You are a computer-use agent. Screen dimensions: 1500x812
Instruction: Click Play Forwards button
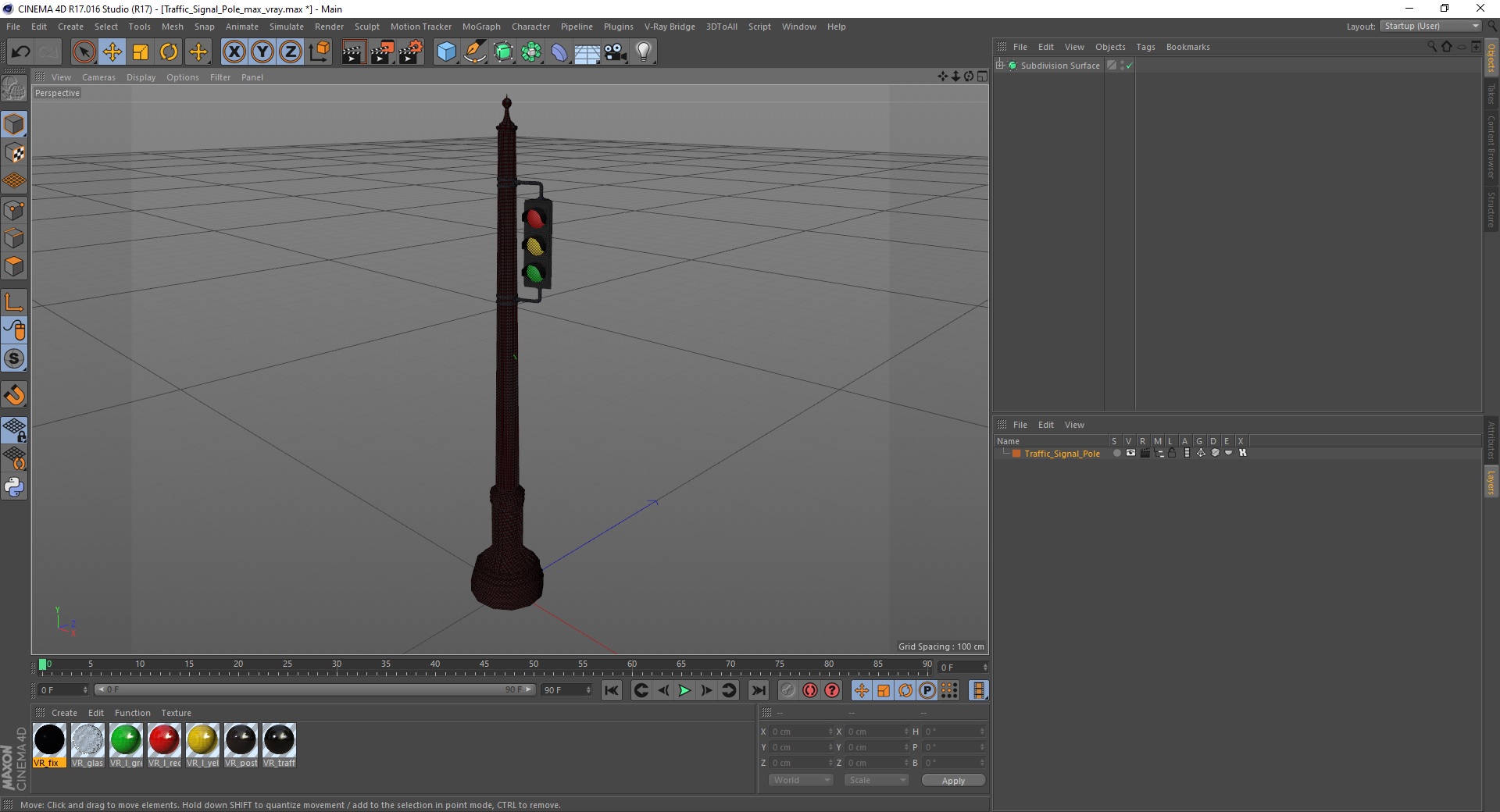[x=684, y=690]
